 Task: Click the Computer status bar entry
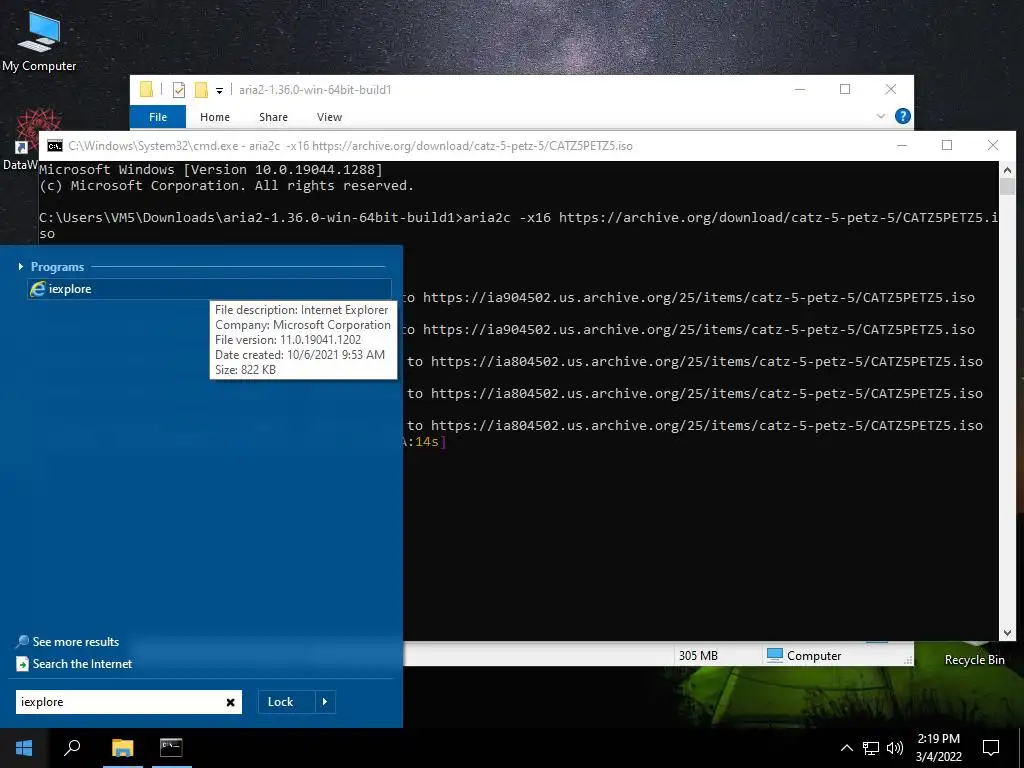(804, 656)
